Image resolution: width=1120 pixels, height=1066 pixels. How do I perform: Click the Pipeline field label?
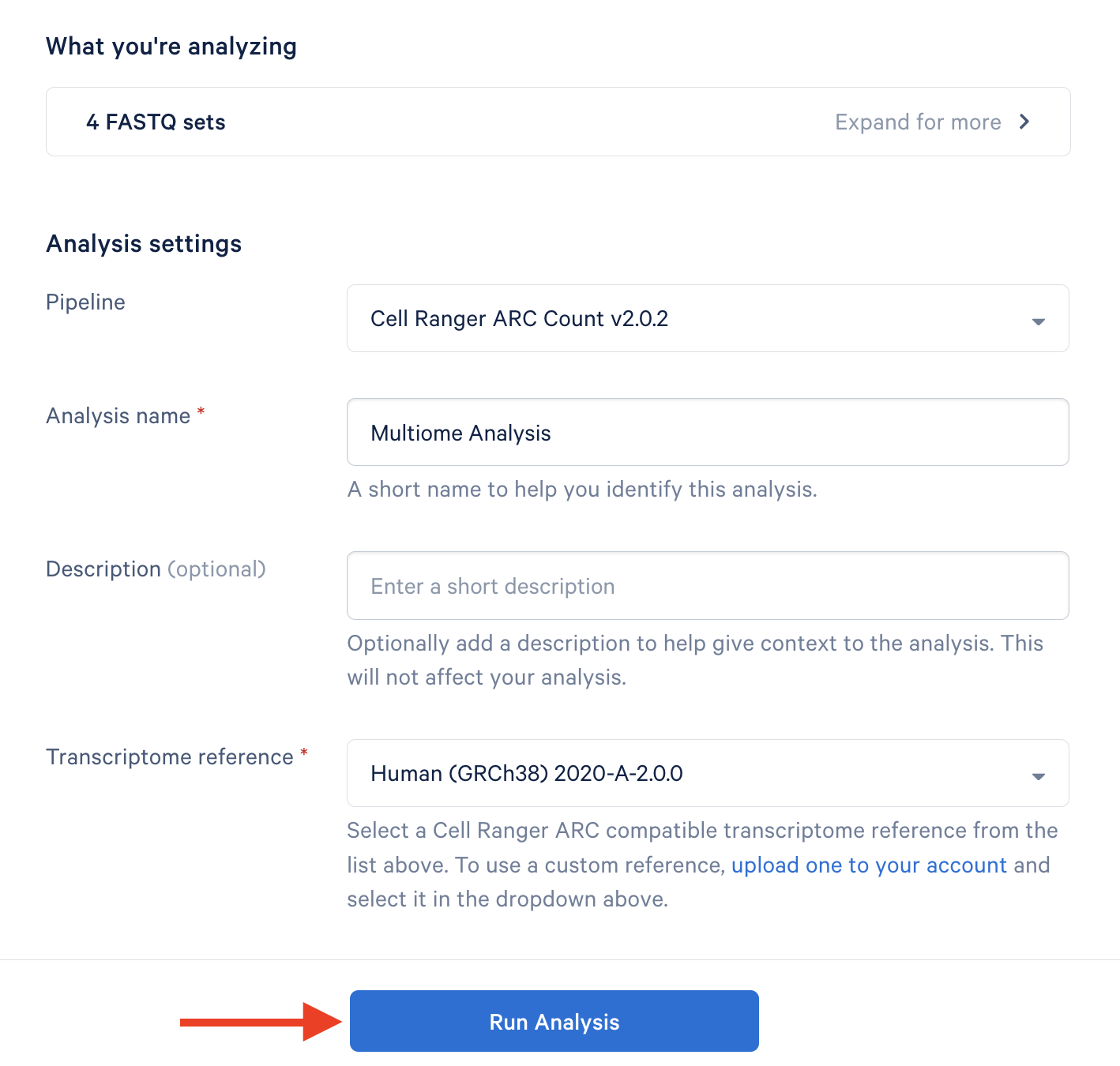point(85,302)
